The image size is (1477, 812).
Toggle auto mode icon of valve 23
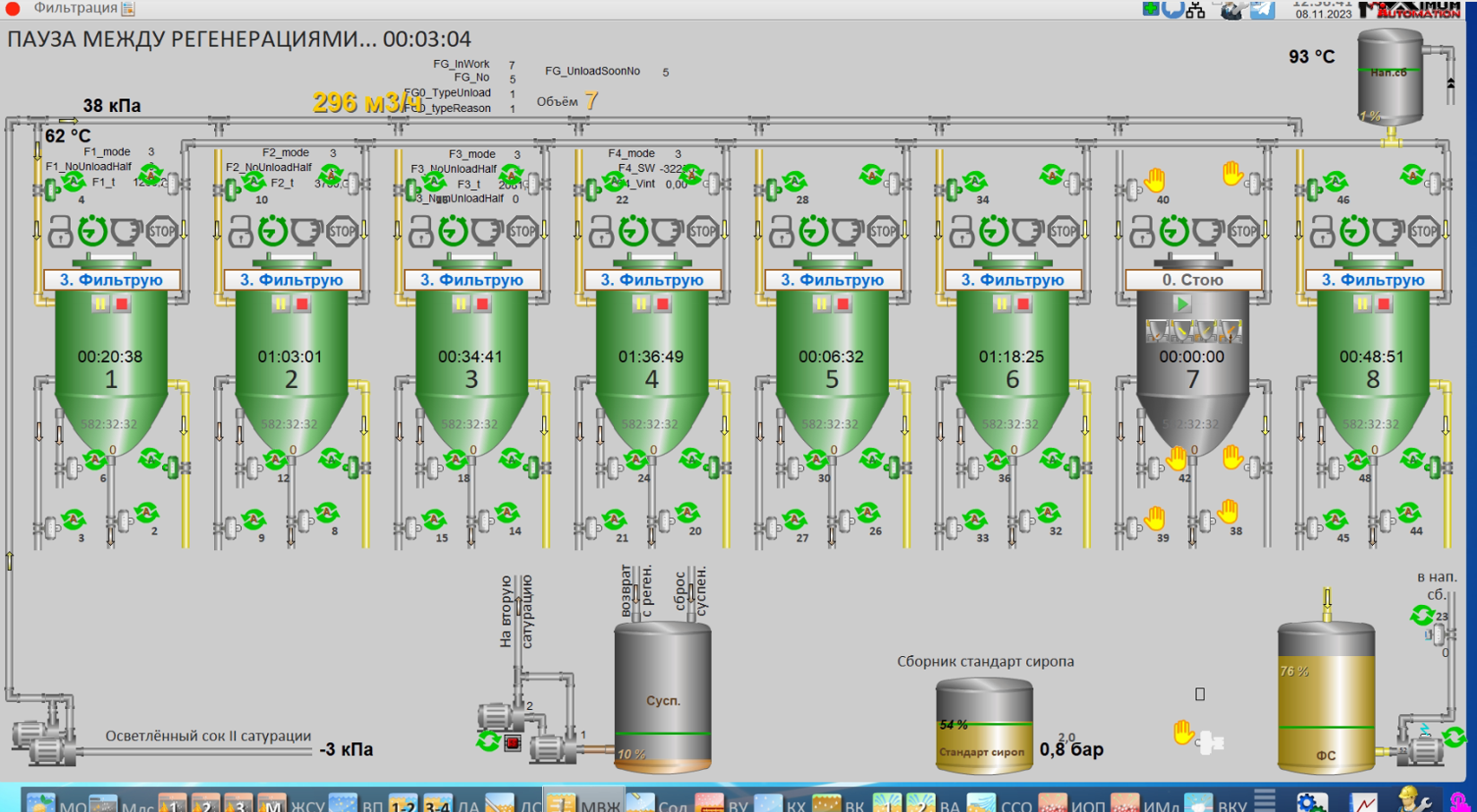click(x=1421, y=615)
